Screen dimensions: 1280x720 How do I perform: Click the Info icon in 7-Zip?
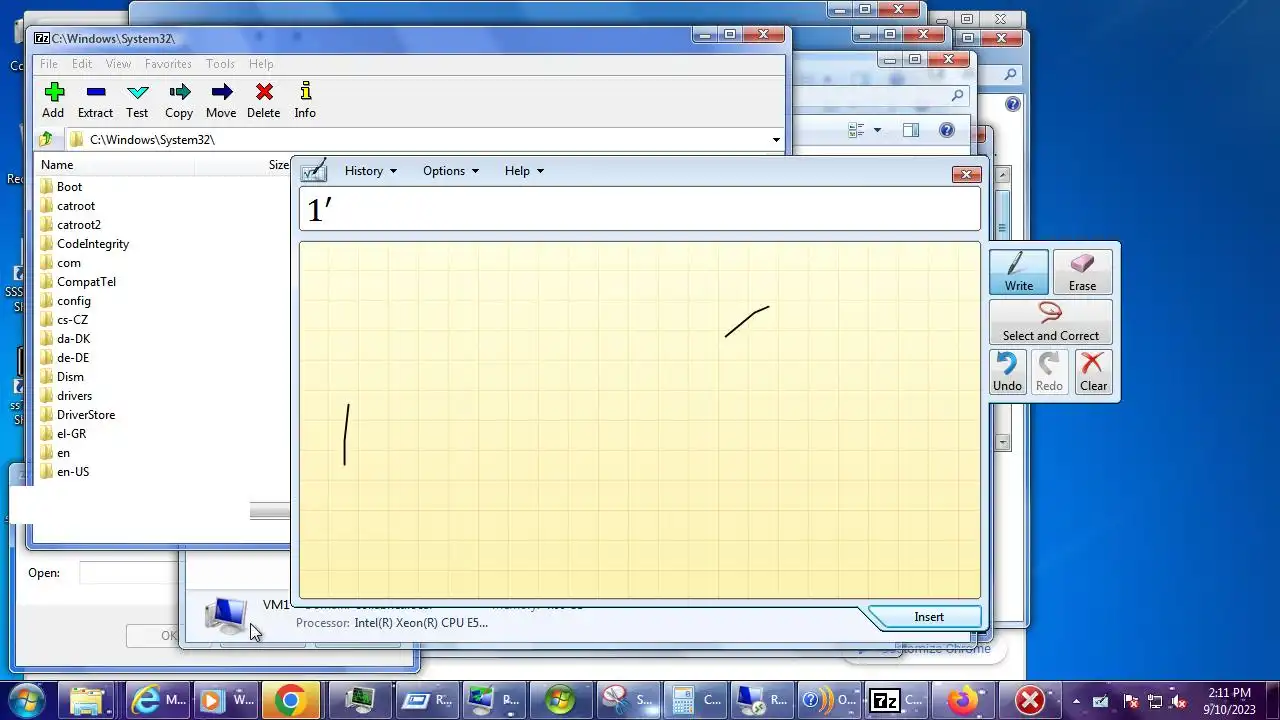tap(305, 93)
